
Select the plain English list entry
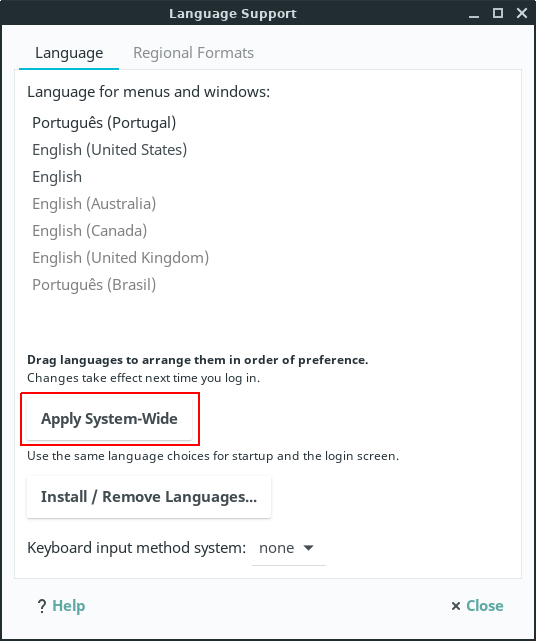[x=57, y=177]
